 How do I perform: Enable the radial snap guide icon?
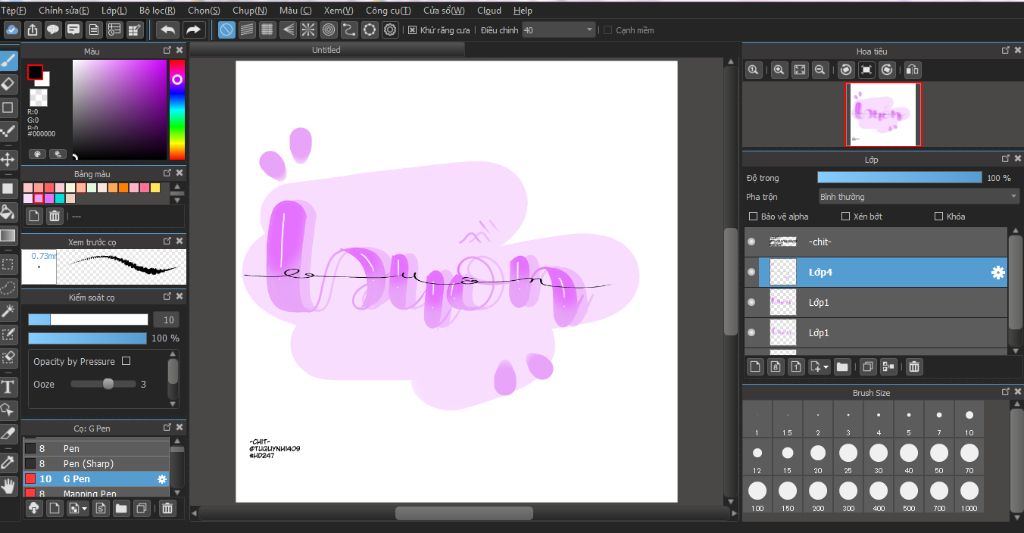[308, 30]
